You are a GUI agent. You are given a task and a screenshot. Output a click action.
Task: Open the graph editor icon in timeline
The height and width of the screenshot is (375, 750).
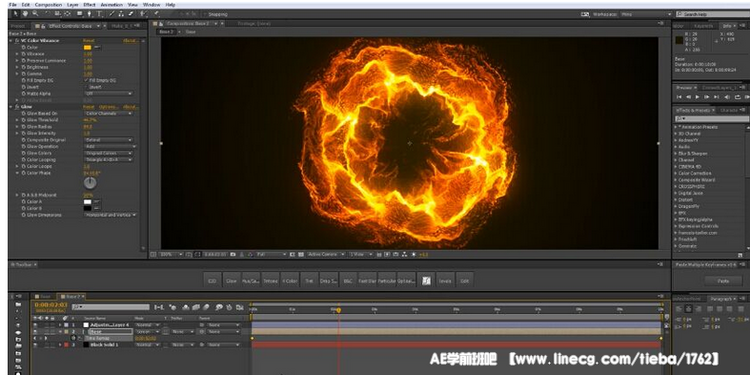240,307
